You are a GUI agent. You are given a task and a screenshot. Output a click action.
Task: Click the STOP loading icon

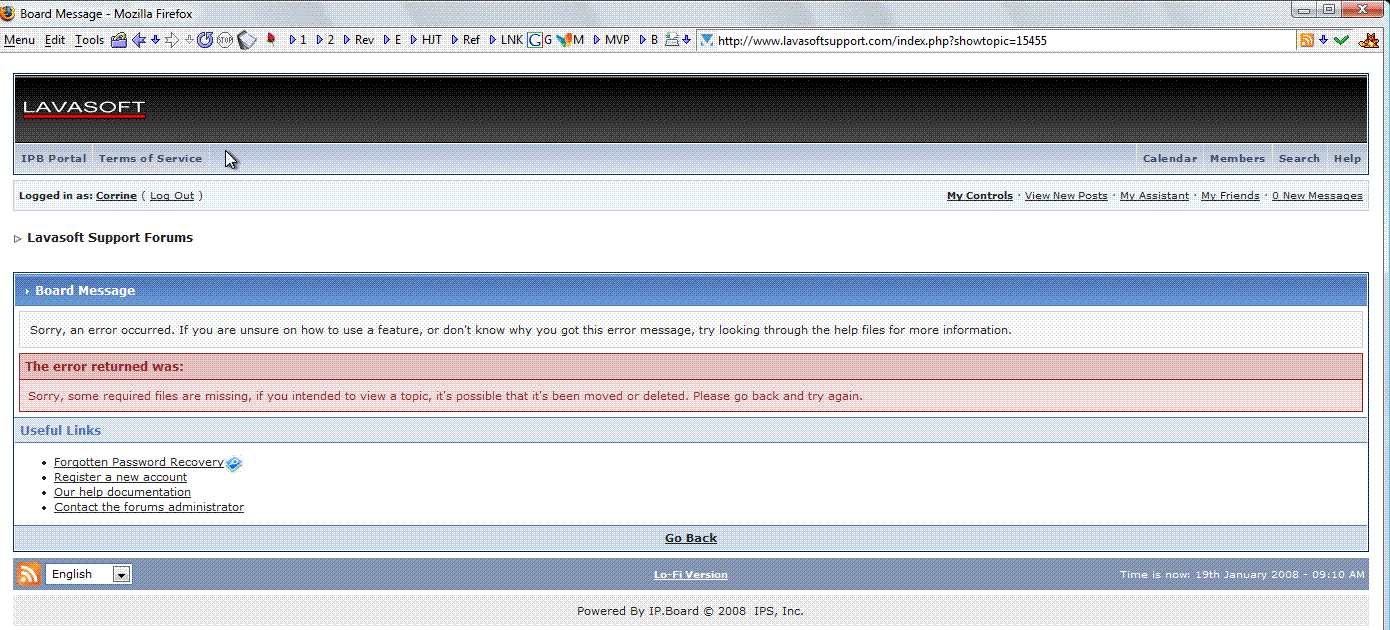[224, 40]
